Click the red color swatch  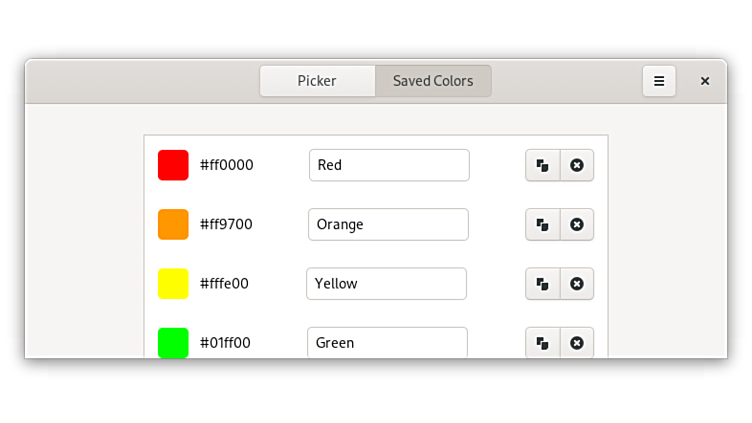pos(173,165)
